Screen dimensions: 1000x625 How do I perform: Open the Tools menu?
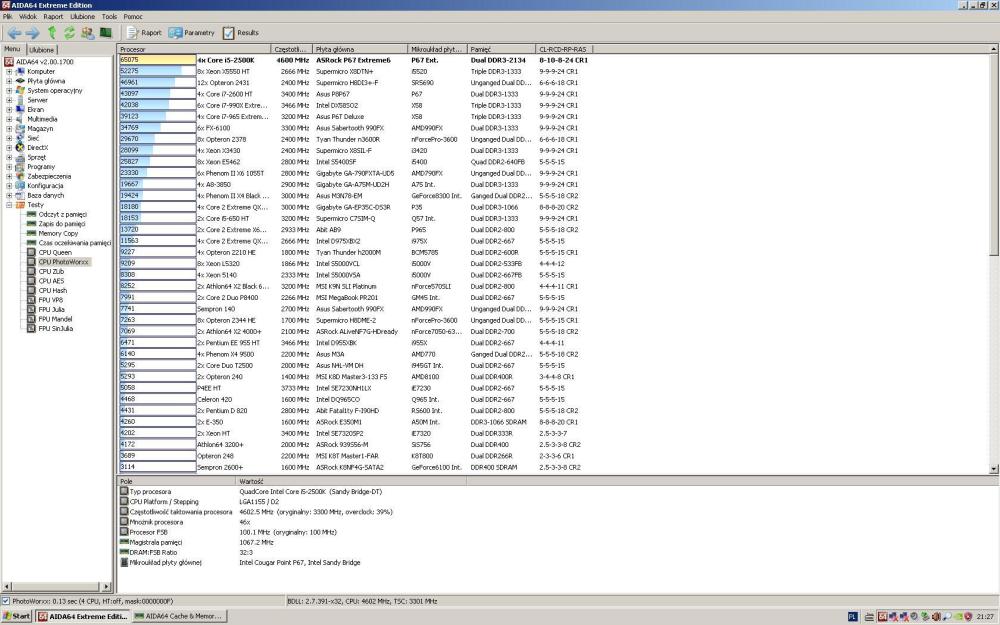[x=110, y=17]
